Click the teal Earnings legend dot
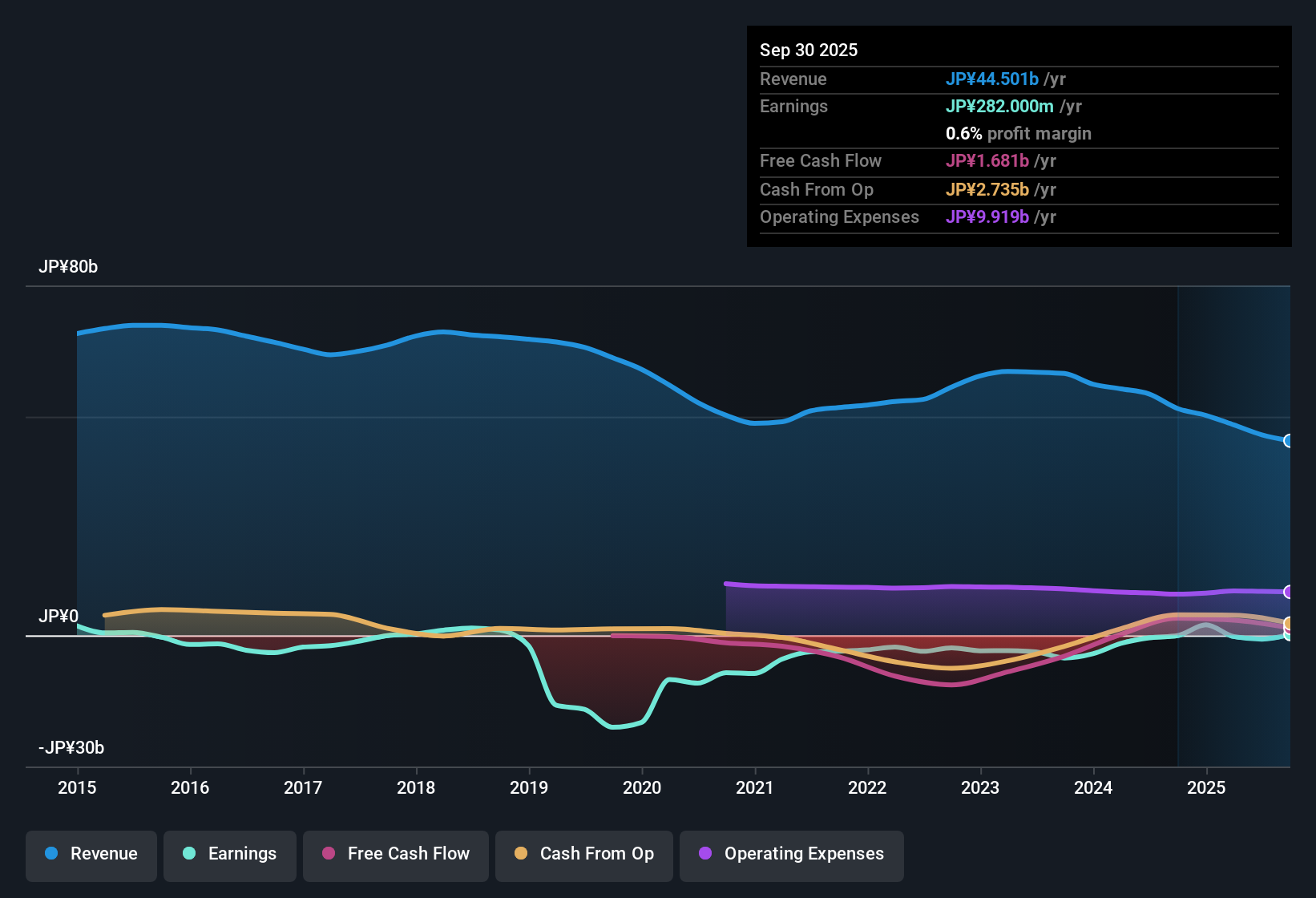Viewport: 1316px width, 898px height. click(190, 854)
